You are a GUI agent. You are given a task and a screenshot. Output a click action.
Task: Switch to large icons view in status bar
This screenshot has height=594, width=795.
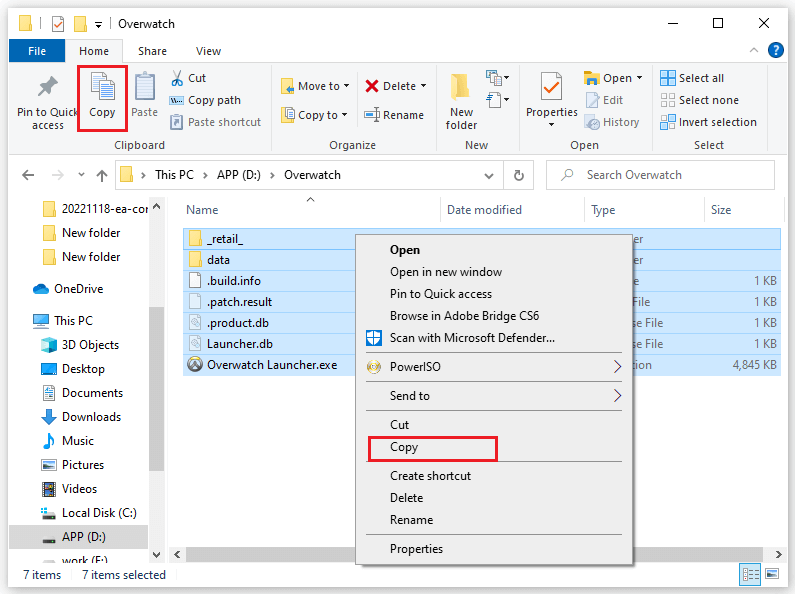772,574
